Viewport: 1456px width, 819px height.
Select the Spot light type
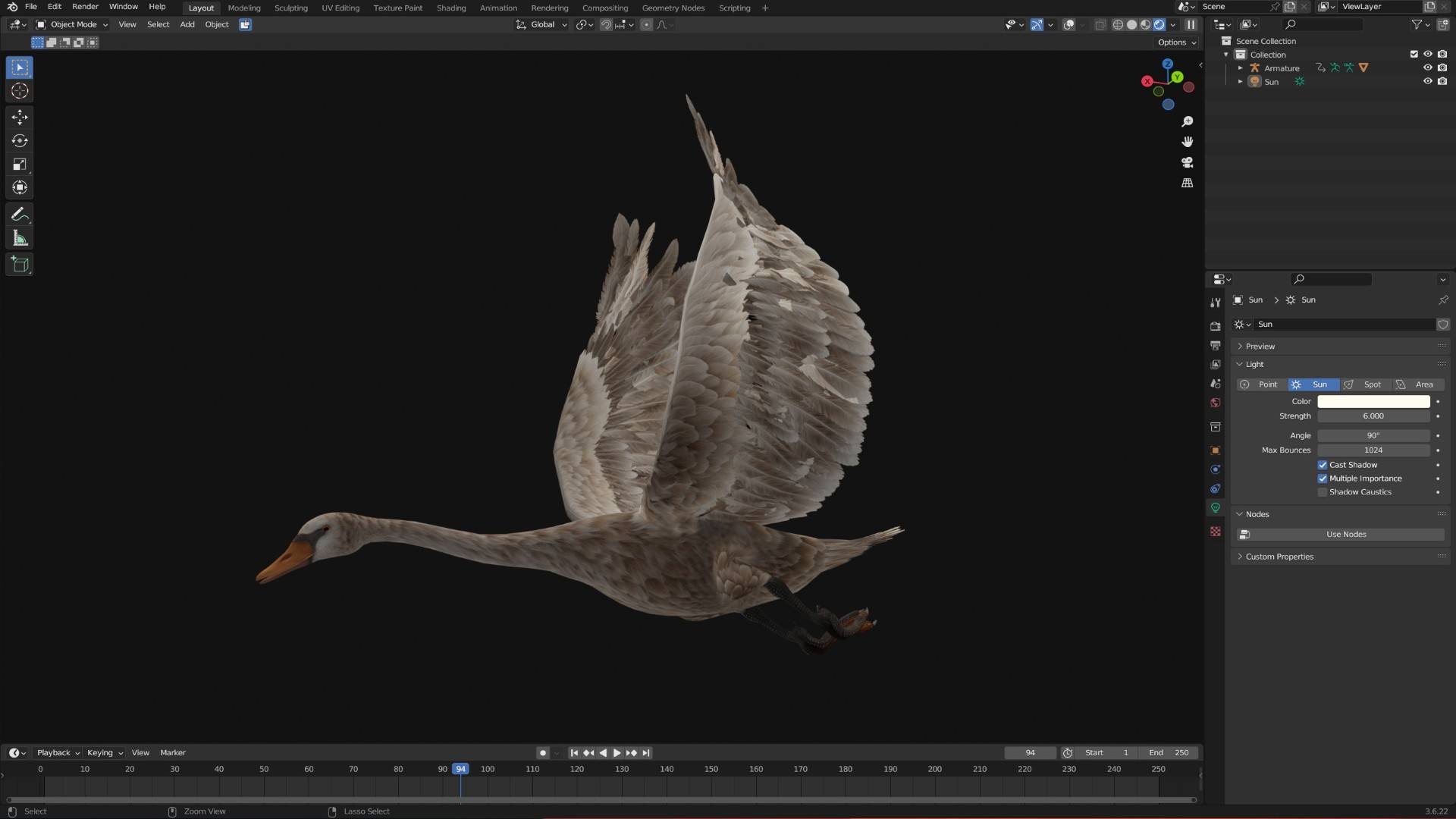click(x=1366, y=384)
